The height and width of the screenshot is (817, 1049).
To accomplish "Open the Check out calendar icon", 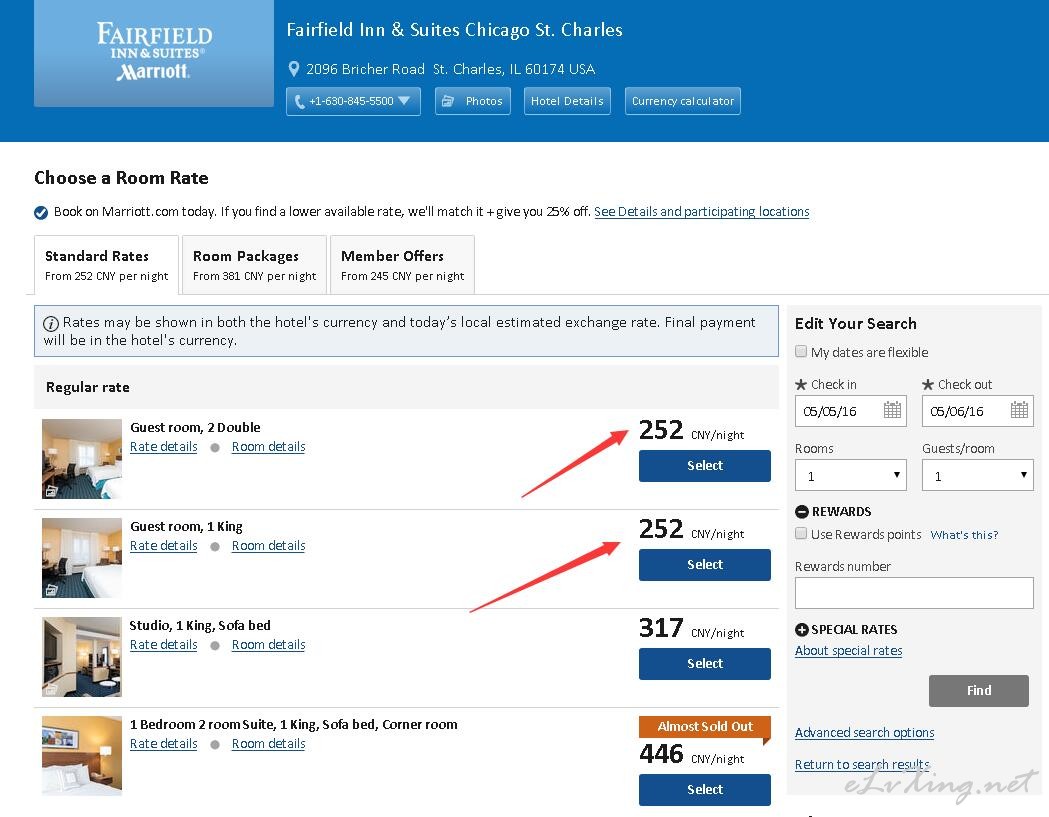I will point(1019,410).
